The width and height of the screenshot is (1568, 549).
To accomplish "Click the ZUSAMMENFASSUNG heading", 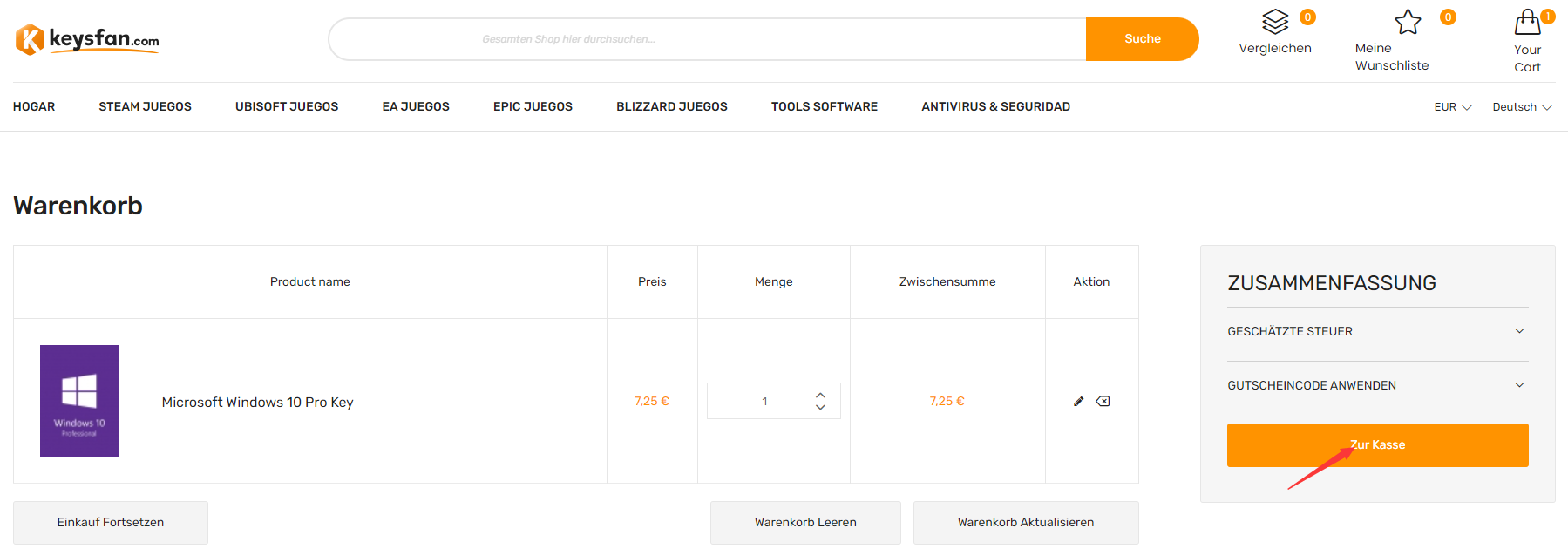I will click(1332, 283).
